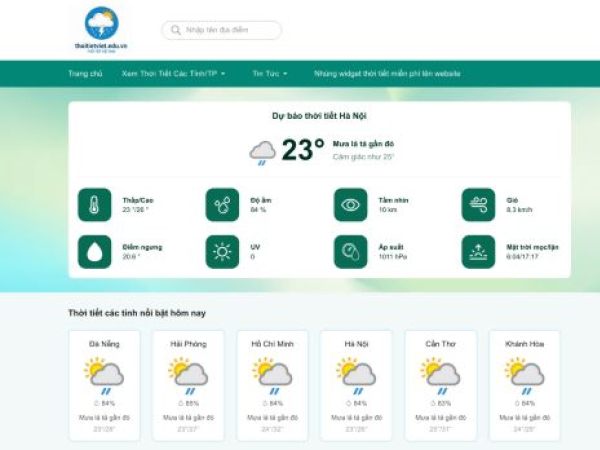Click the Đà Nẵng weather icon
Image resolution: width=600 pixels, height=450 pixels.
point(104,376)
